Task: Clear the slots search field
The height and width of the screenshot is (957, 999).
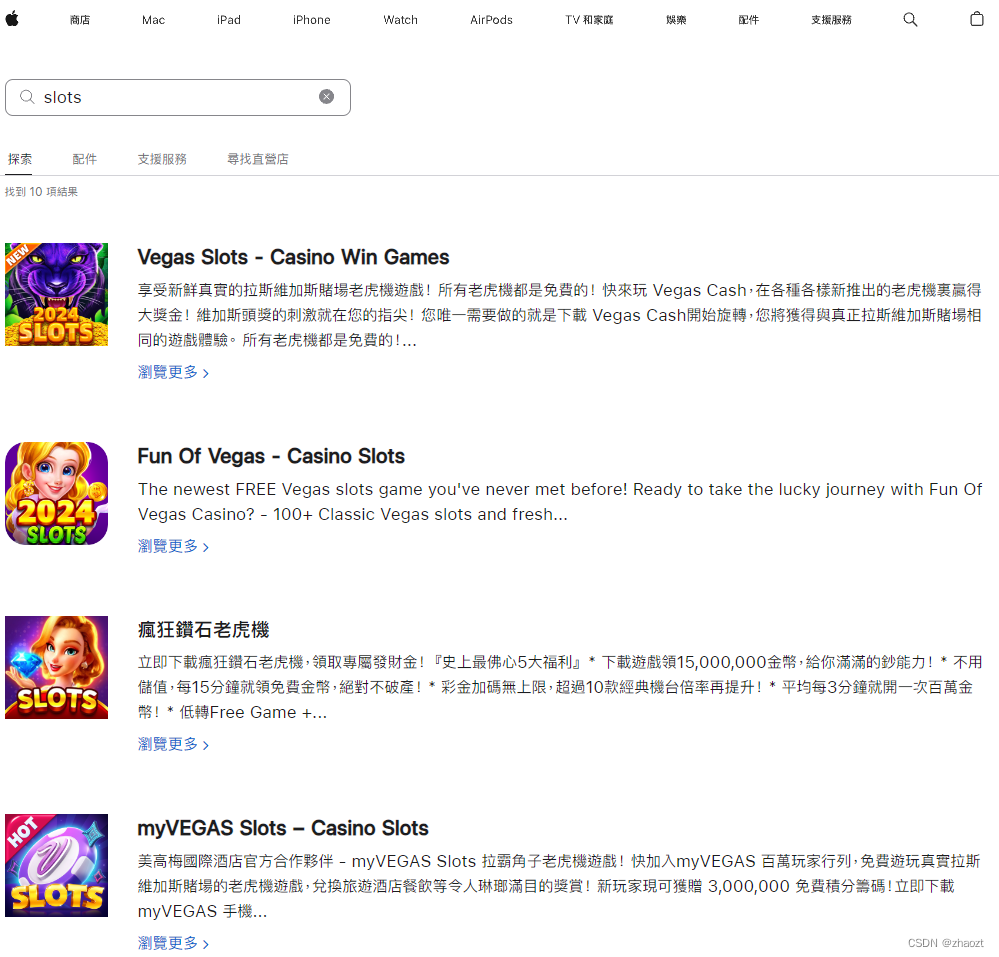Action: [x=326, y=97]
